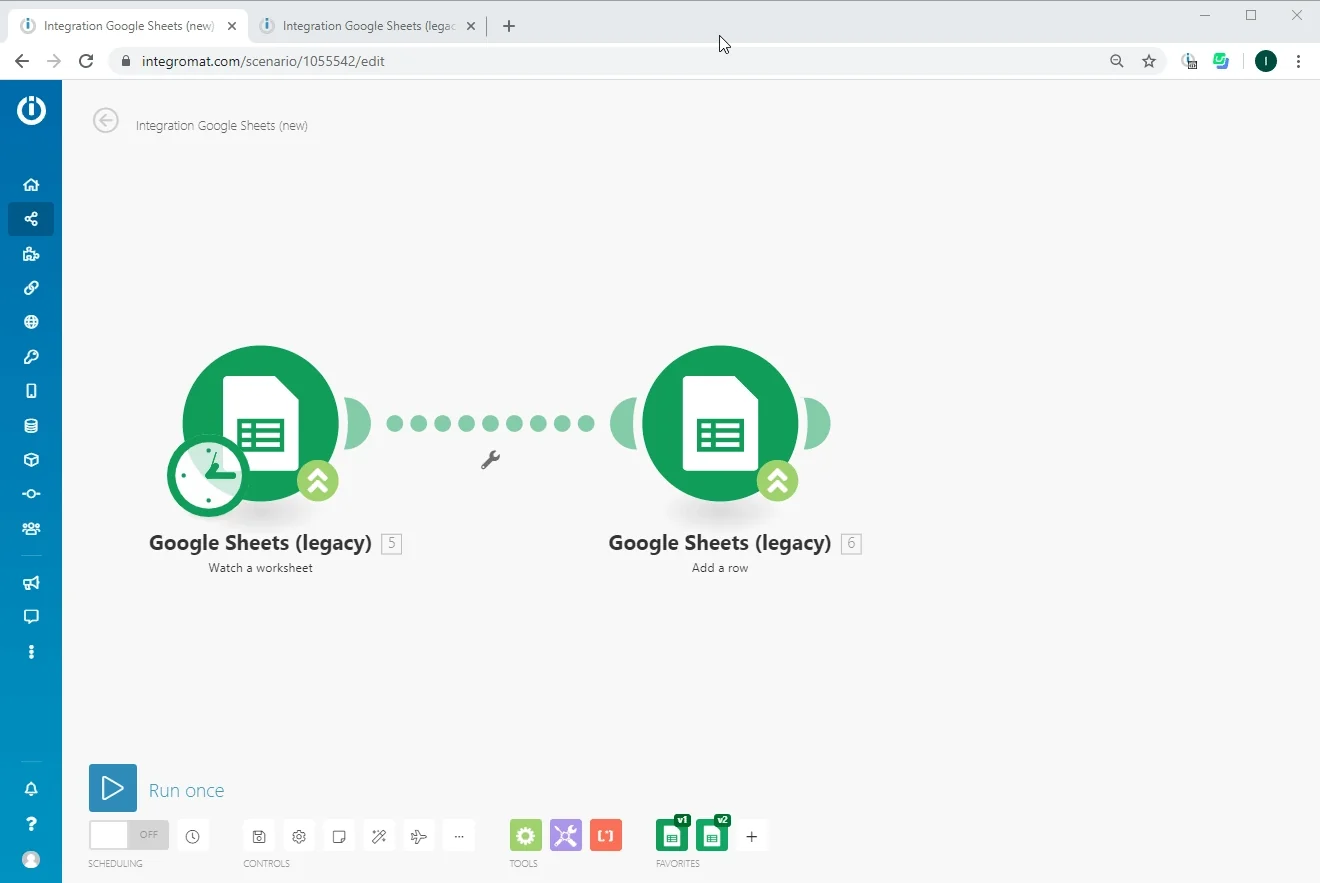The width and height of the screenshot is (1320, 883).
Task: Open the megaphone announcements icon in sidebar
Action: tap(31, 583)
